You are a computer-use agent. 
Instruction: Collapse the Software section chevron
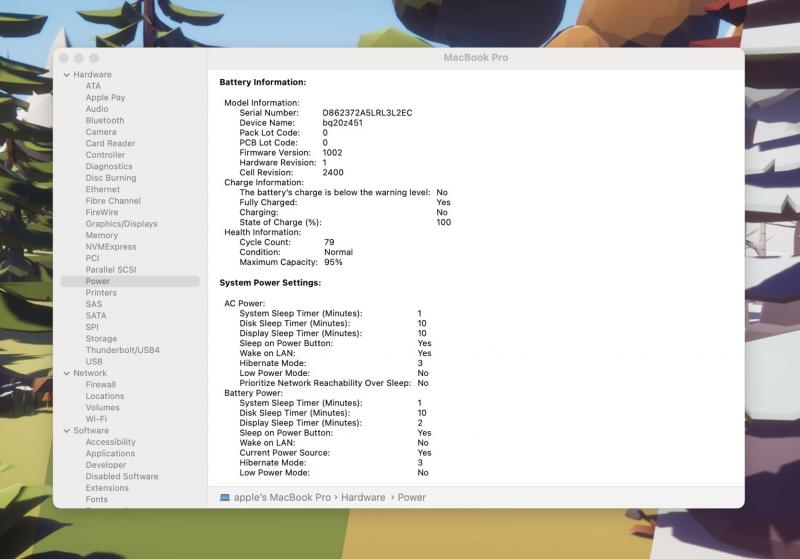tap(67, 431)
